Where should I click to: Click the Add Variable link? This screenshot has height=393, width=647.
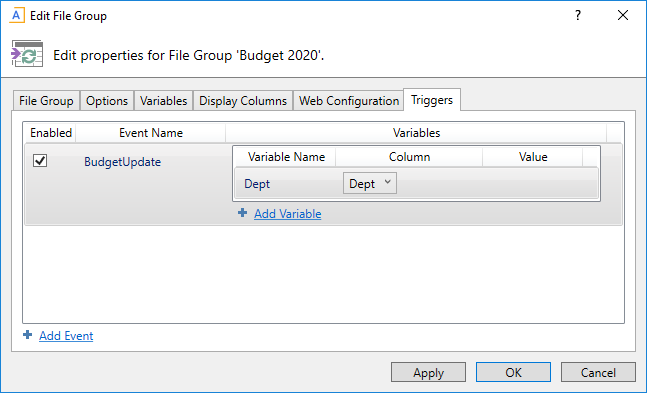[288, 214]
